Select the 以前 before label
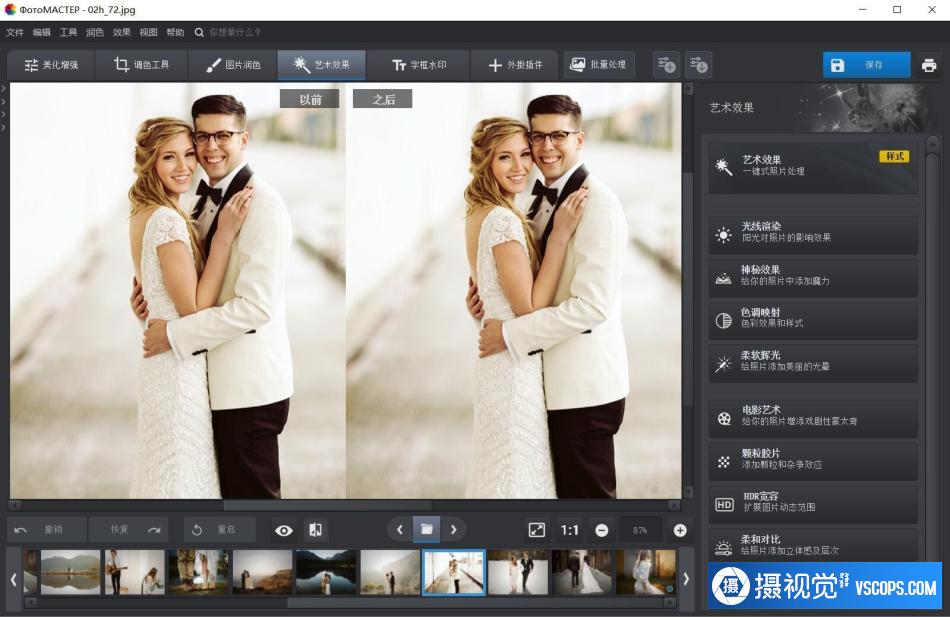 click(x=310, y=99)
